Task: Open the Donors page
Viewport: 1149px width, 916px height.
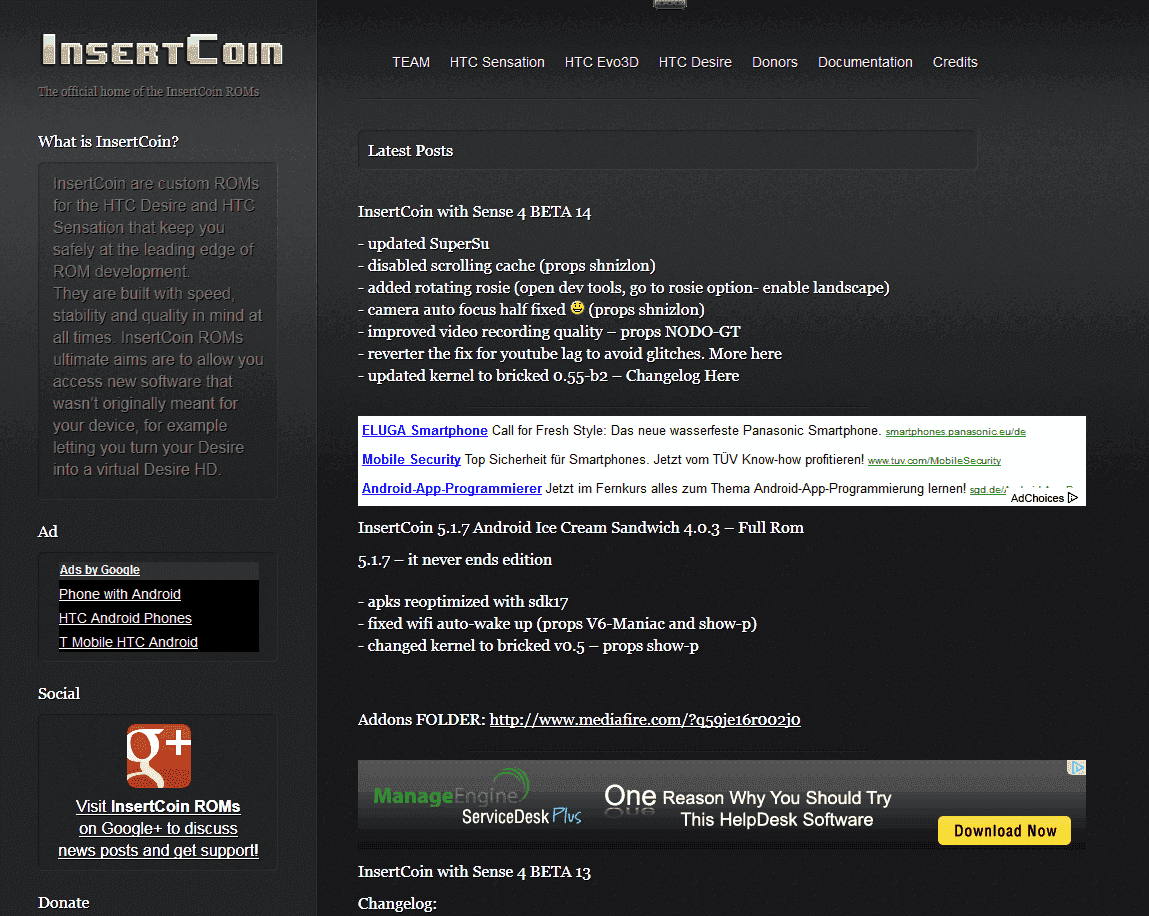Action: (775, 62)
